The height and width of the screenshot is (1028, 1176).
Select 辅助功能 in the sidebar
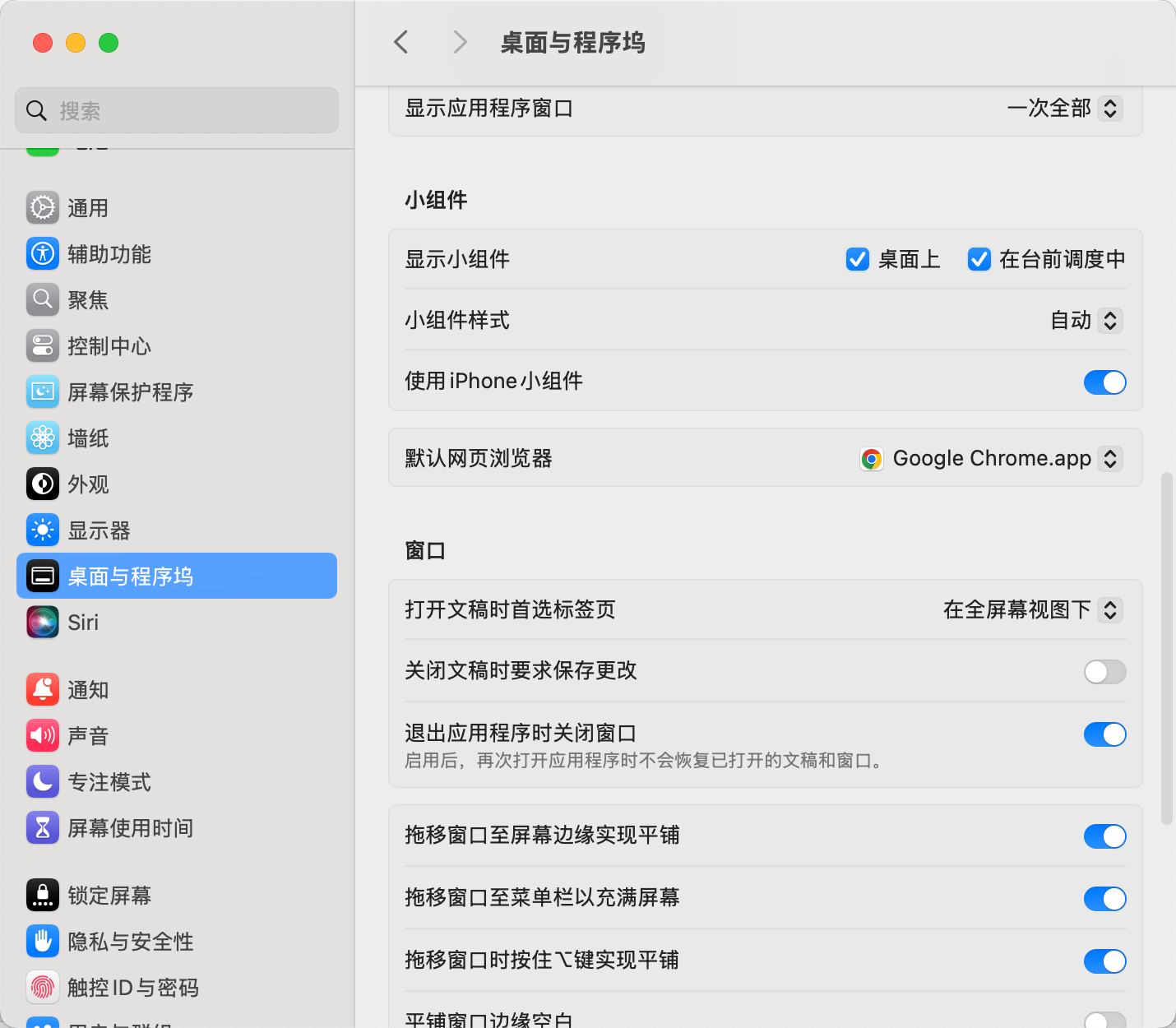click(x=177, y=254)
